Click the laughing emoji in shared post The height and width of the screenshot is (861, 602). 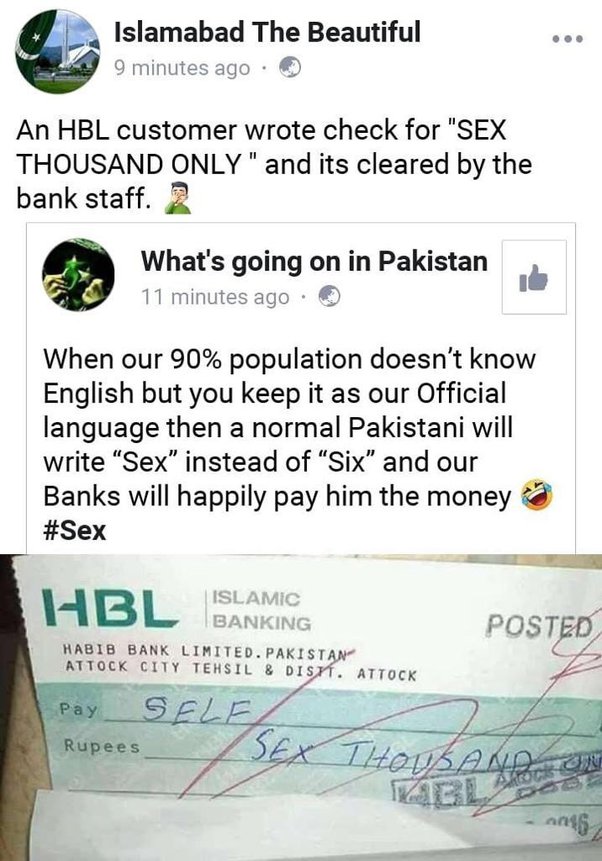point(537,495)
